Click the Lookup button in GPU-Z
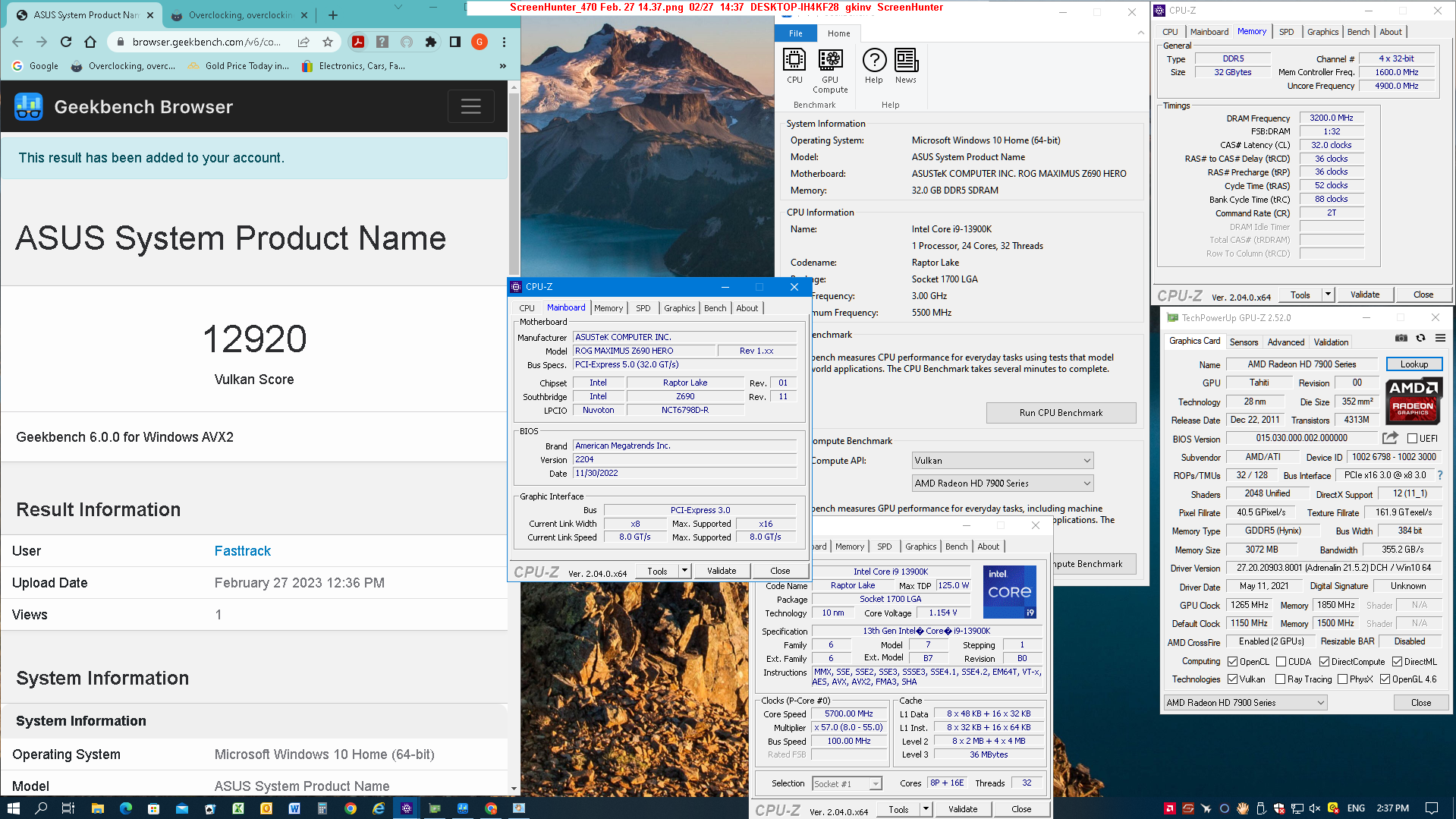The height and width of the screenshot is (819, 1456). (x=1414, y=364)
